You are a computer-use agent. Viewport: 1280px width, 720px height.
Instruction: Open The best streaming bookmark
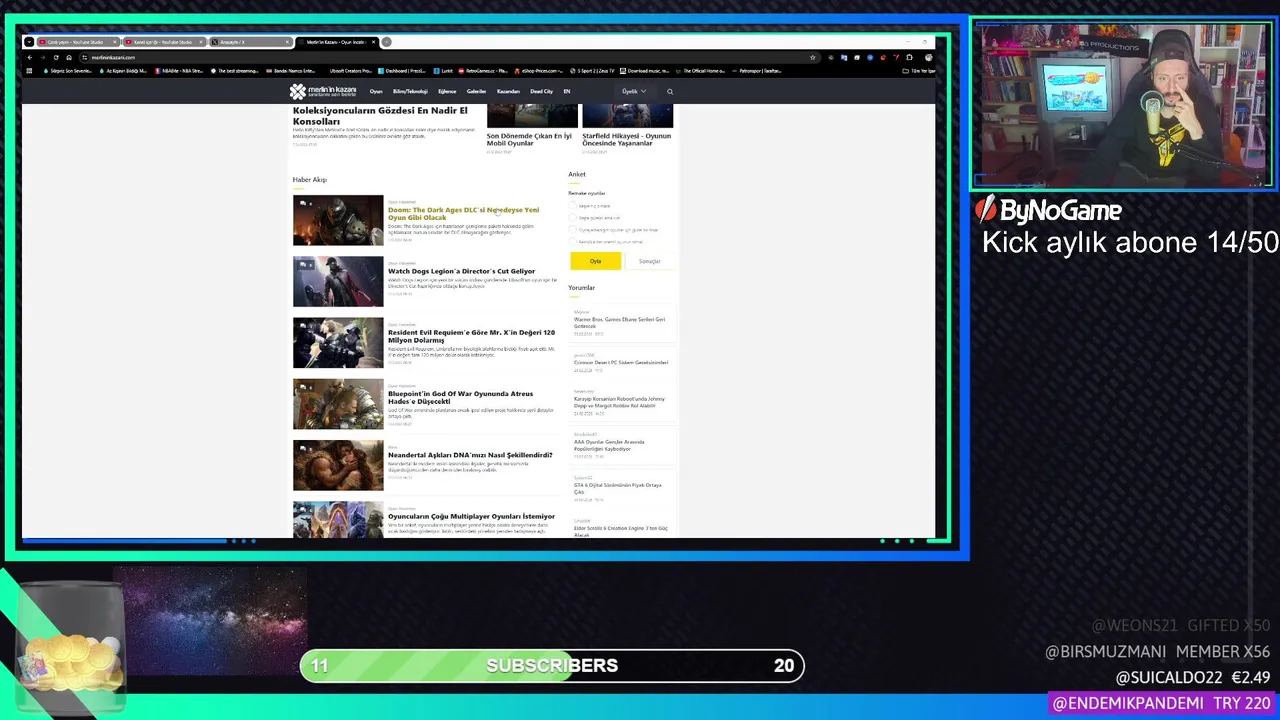coord(237,71)
